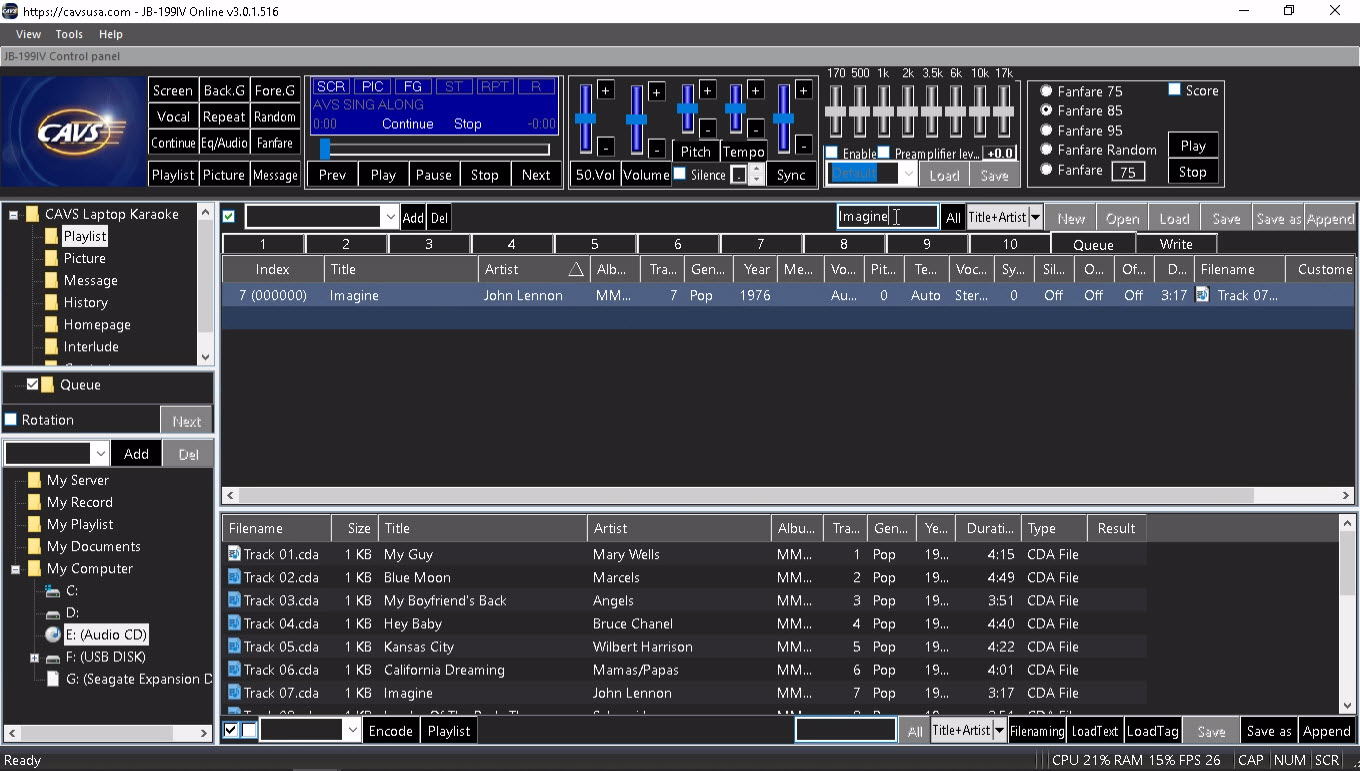1360x771 pixels.
Task: Open the combo box above My Server
Action: (x=100, y=454)
